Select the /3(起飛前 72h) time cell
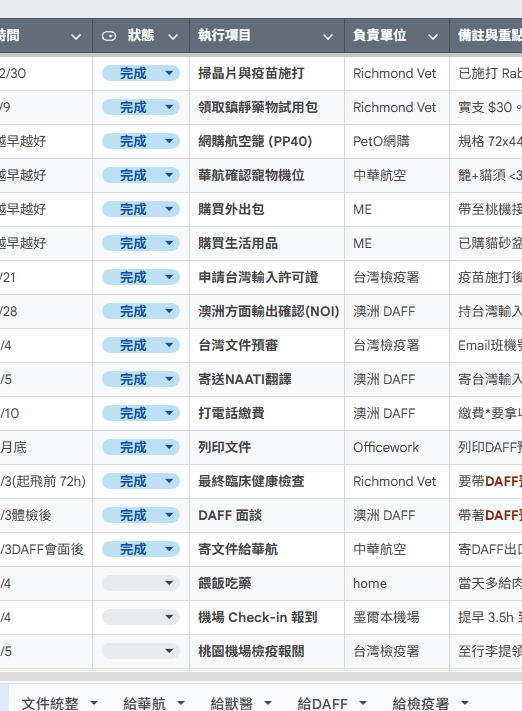The width and height of the screenshot is (522, 711). [46, 482]
